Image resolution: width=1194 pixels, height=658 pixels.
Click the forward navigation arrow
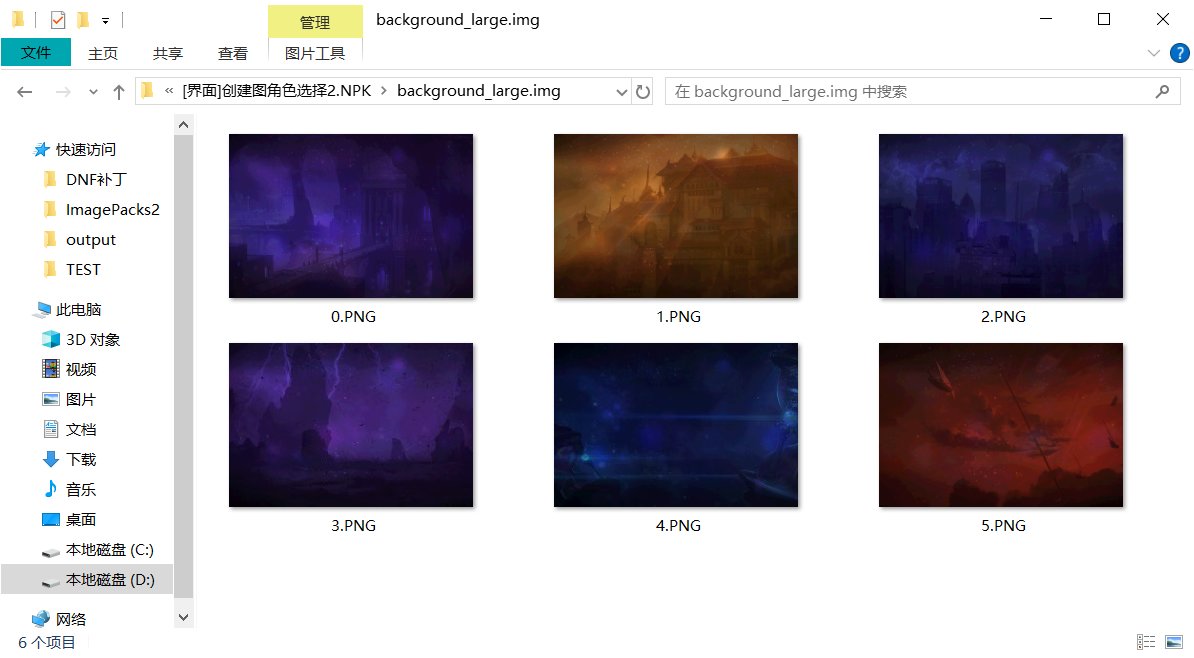tap(63, 92)
